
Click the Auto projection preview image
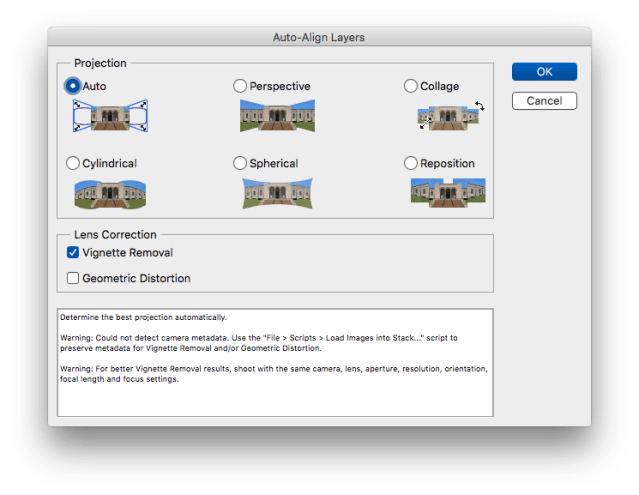click(110, 117)
